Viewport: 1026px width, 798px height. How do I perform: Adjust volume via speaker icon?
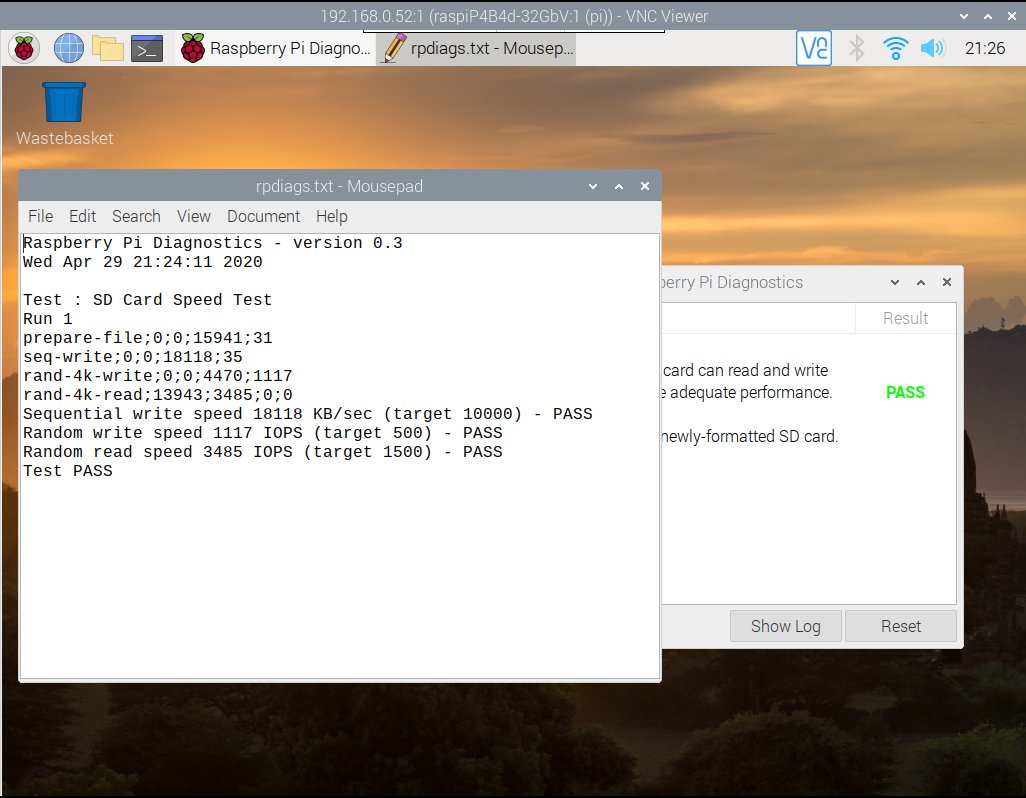(x=932, y=48)
